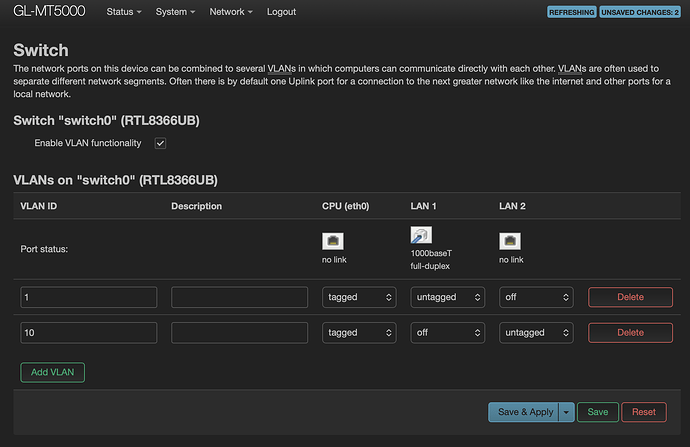Click the Unsaved Changes: 2 badge
690x447 pixels.
tap(641, 12)
